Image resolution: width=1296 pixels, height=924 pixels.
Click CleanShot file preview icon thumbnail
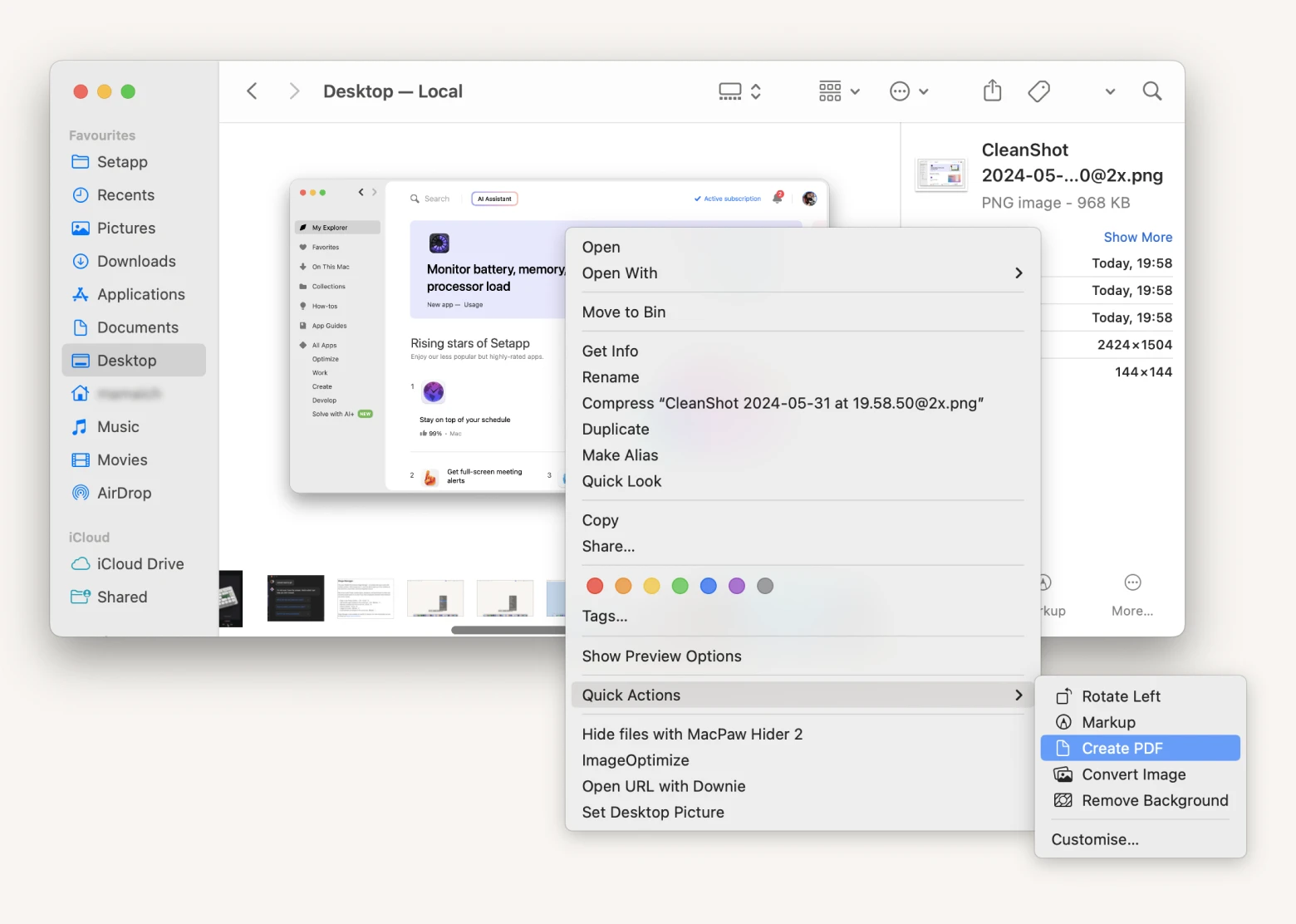(940, 174)
